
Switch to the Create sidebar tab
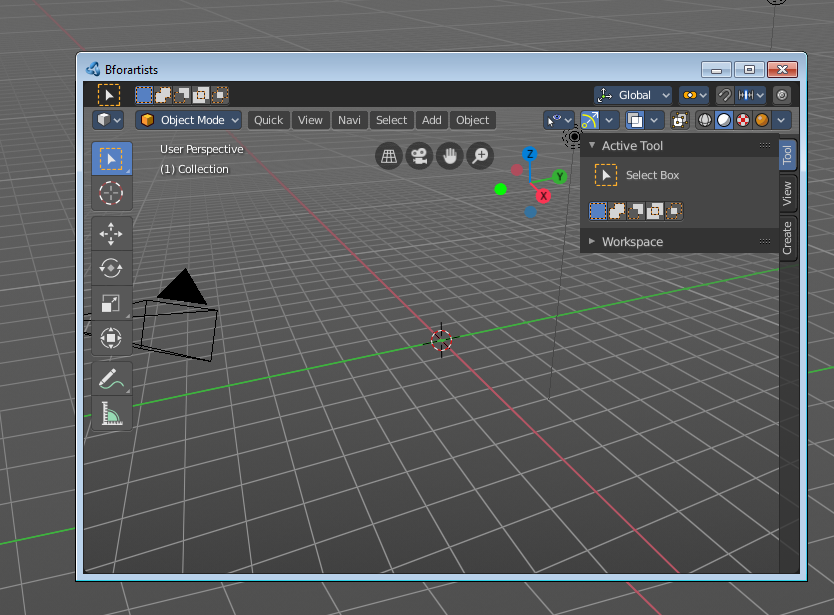click(x=788, y=238)
